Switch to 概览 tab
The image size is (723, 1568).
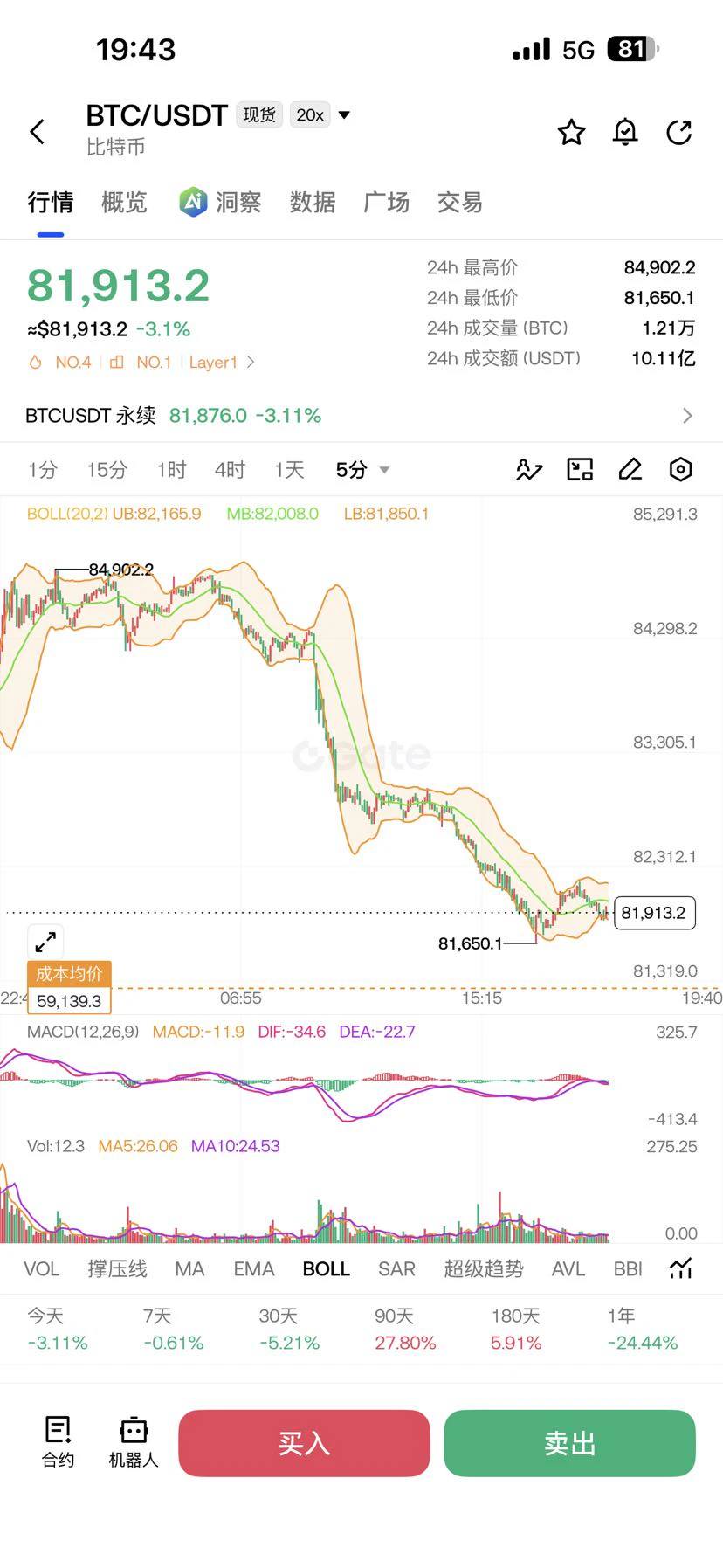(124, 203)
